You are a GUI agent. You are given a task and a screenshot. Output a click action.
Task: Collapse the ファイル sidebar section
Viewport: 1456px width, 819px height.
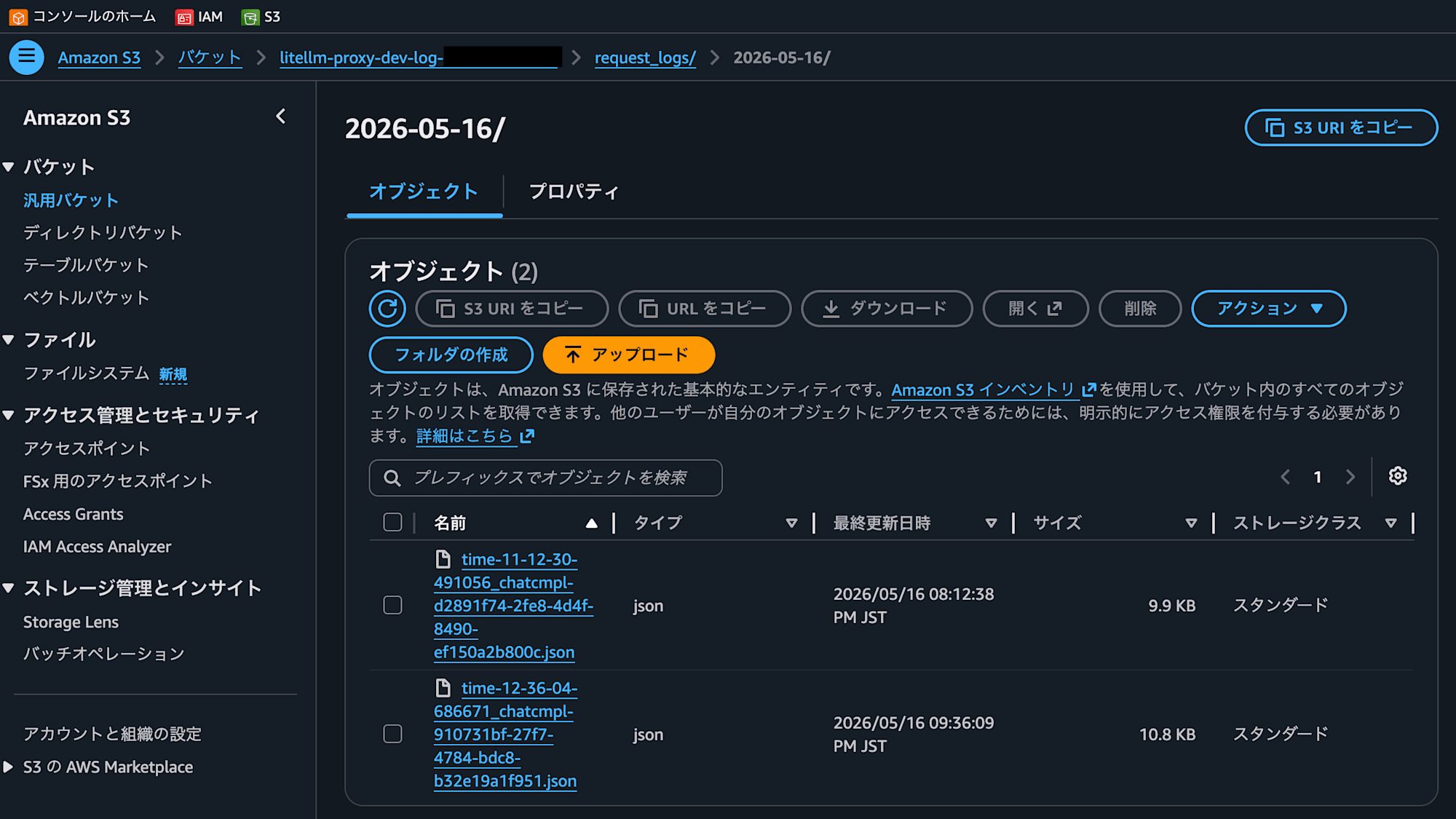click(9, 339)
